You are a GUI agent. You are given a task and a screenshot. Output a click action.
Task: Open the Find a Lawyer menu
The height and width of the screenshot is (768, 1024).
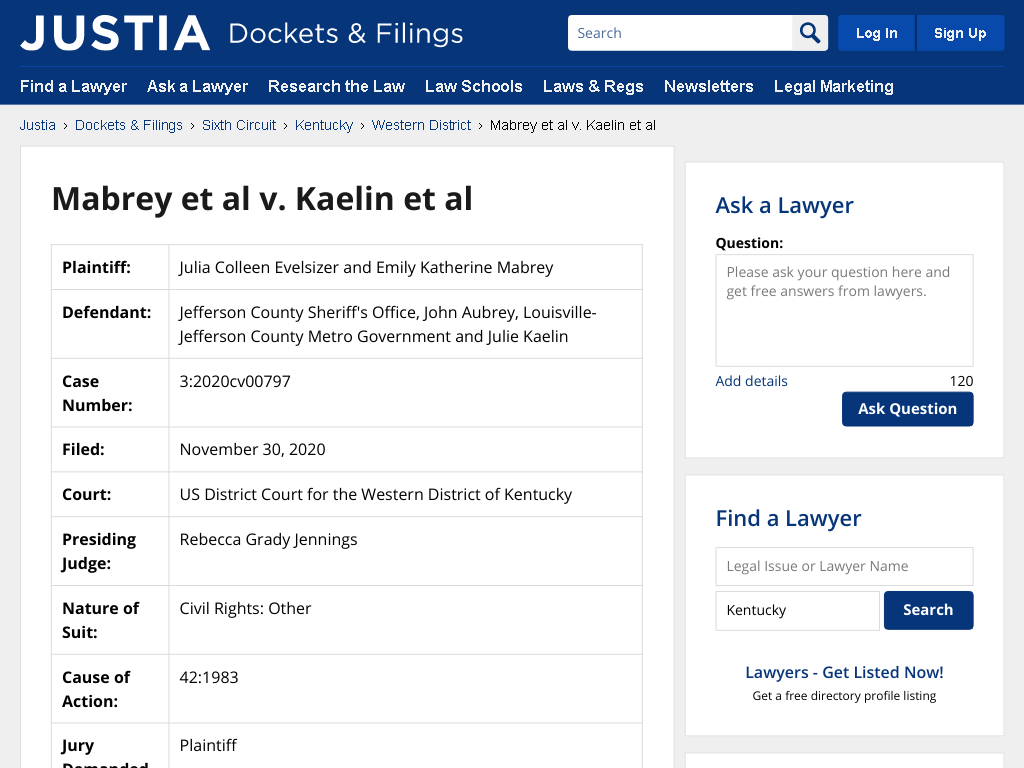tap(73, 86)
